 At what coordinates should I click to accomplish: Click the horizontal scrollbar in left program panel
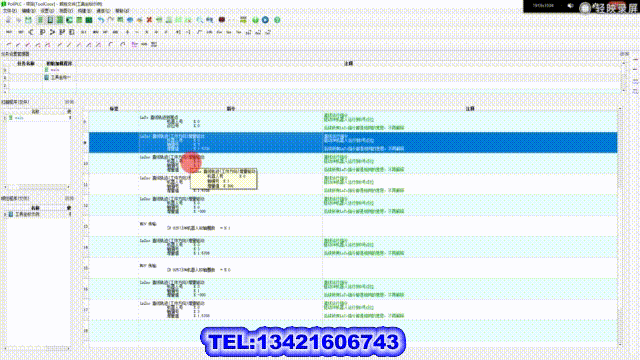pyautogui.click(x=37, y=187)
